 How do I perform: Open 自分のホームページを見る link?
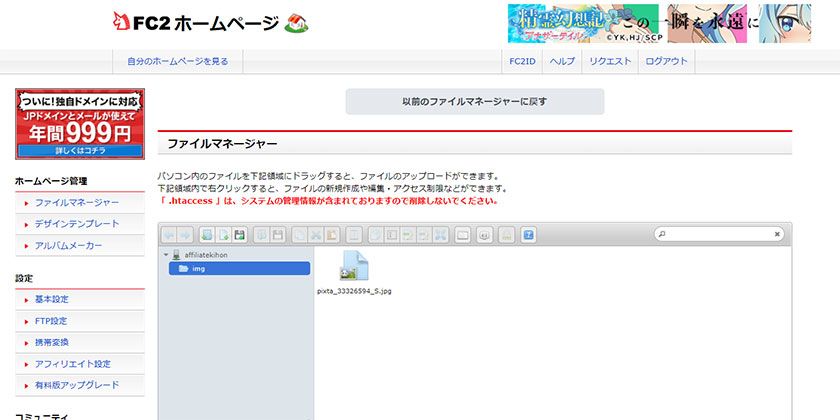click(x=178, y=61)
